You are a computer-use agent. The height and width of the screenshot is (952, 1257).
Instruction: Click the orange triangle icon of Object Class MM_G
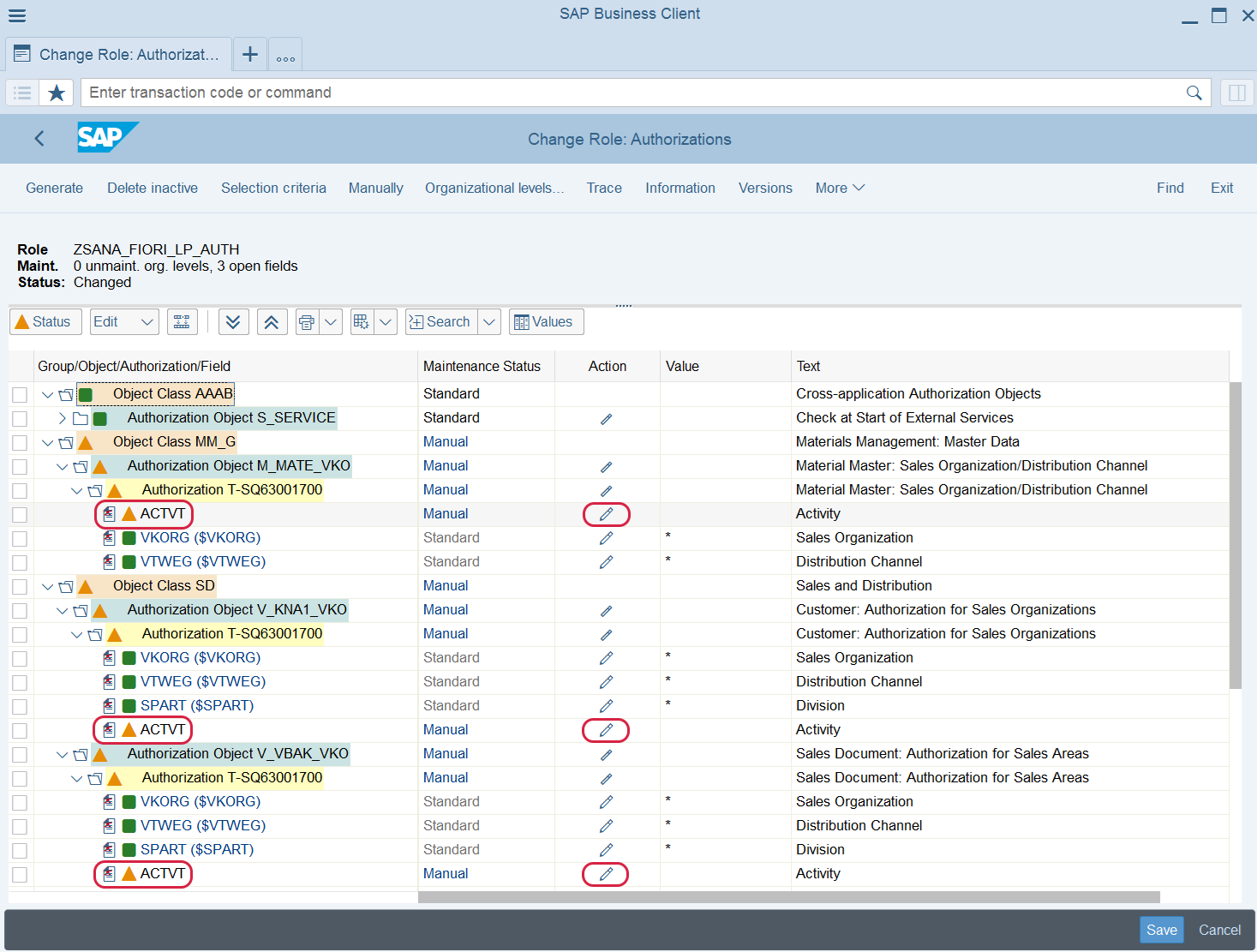[86, 442]
